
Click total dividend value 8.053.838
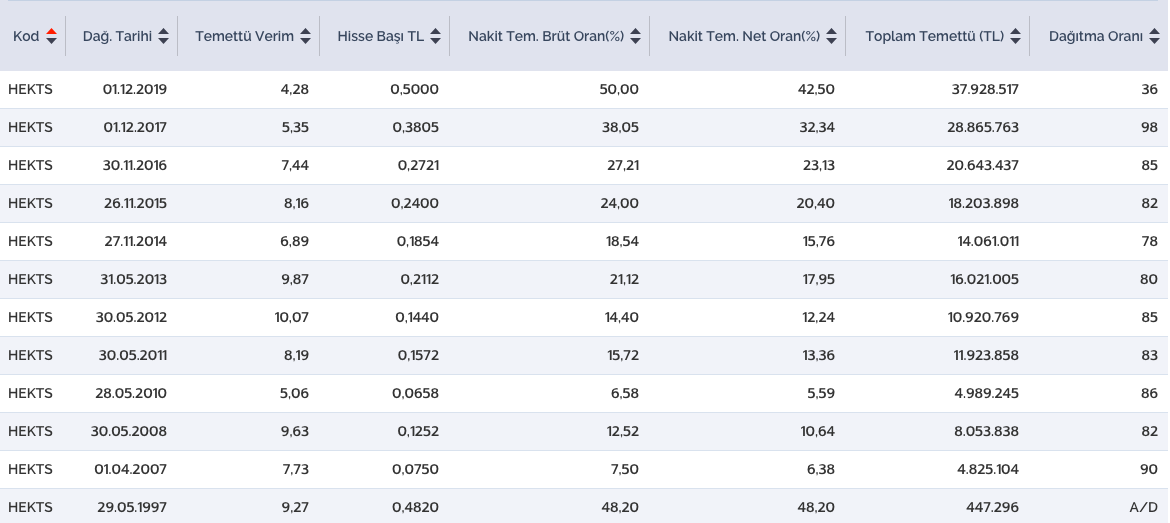[x=986, y=432]
